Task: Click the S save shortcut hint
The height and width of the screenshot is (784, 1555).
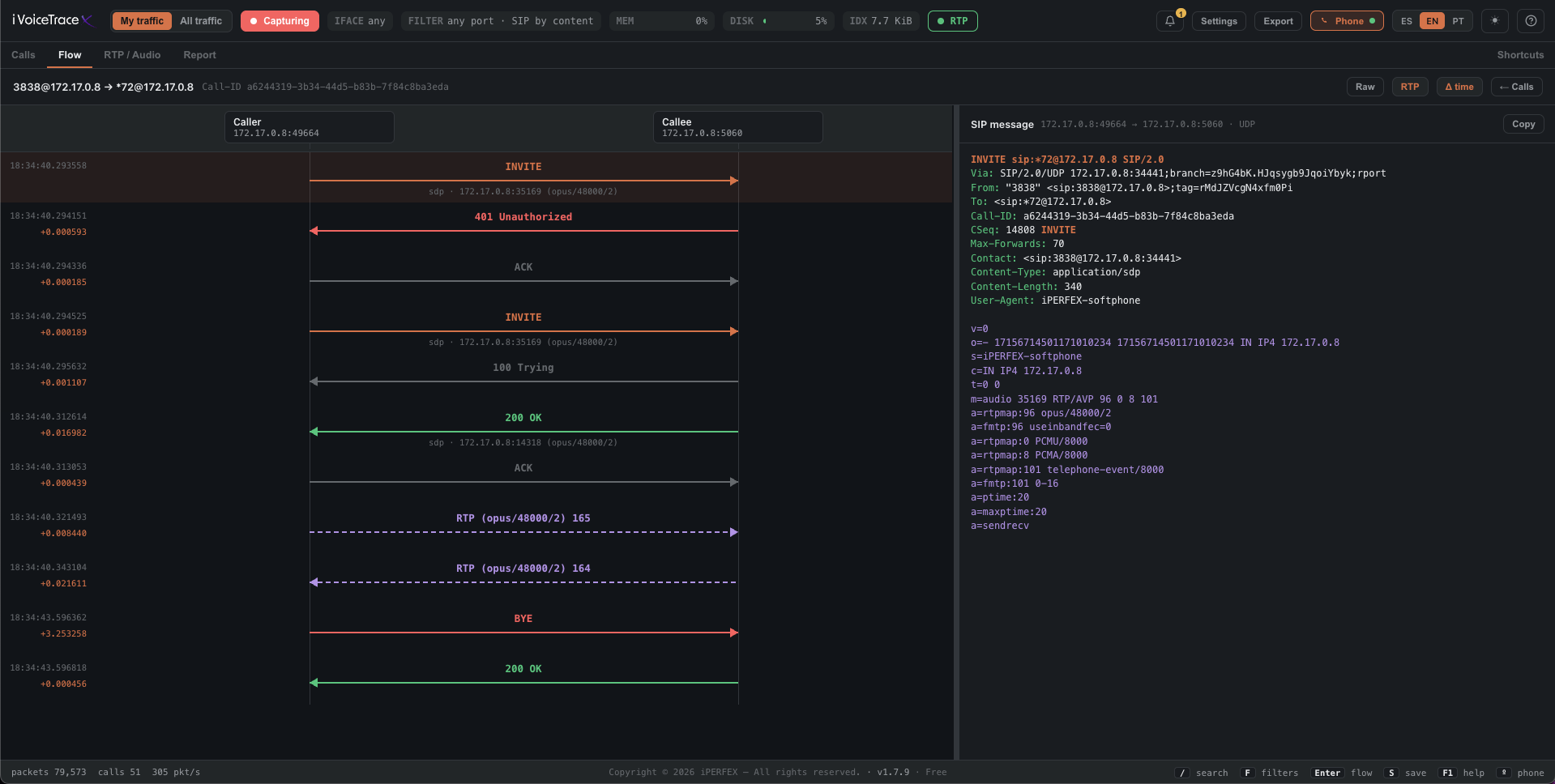Action: click(x=1405, y=773)
